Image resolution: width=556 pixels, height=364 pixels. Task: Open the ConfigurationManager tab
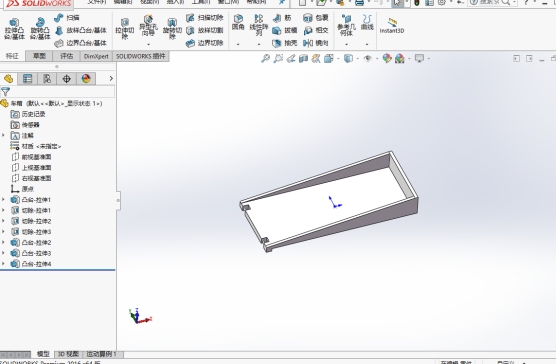click(47, 78)
